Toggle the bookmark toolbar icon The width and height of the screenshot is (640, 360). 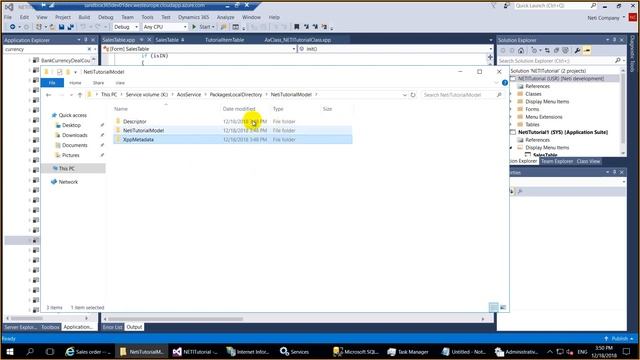click(x=297, y=27)
